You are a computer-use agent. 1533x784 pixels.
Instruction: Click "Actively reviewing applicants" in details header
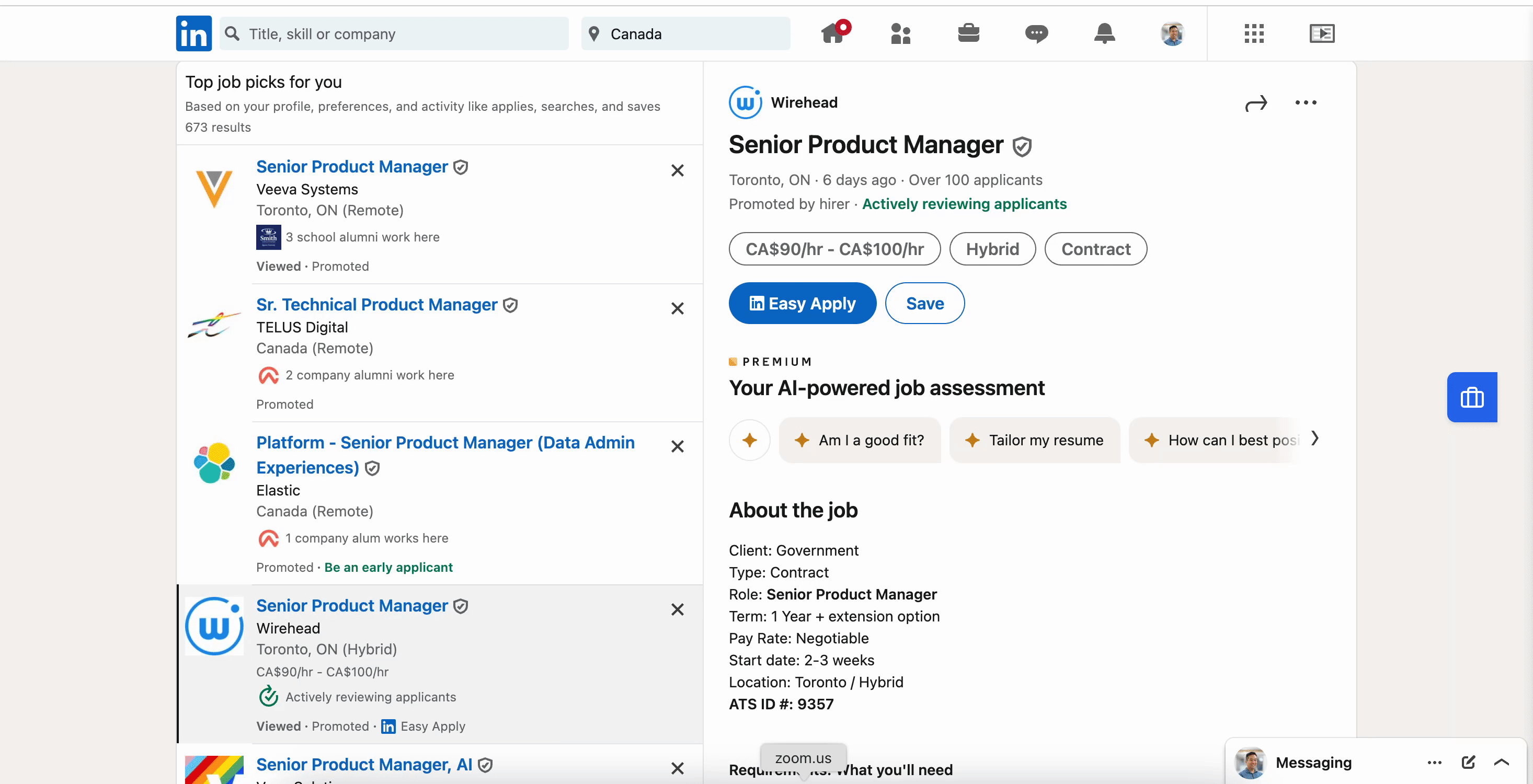pos(964,204)
